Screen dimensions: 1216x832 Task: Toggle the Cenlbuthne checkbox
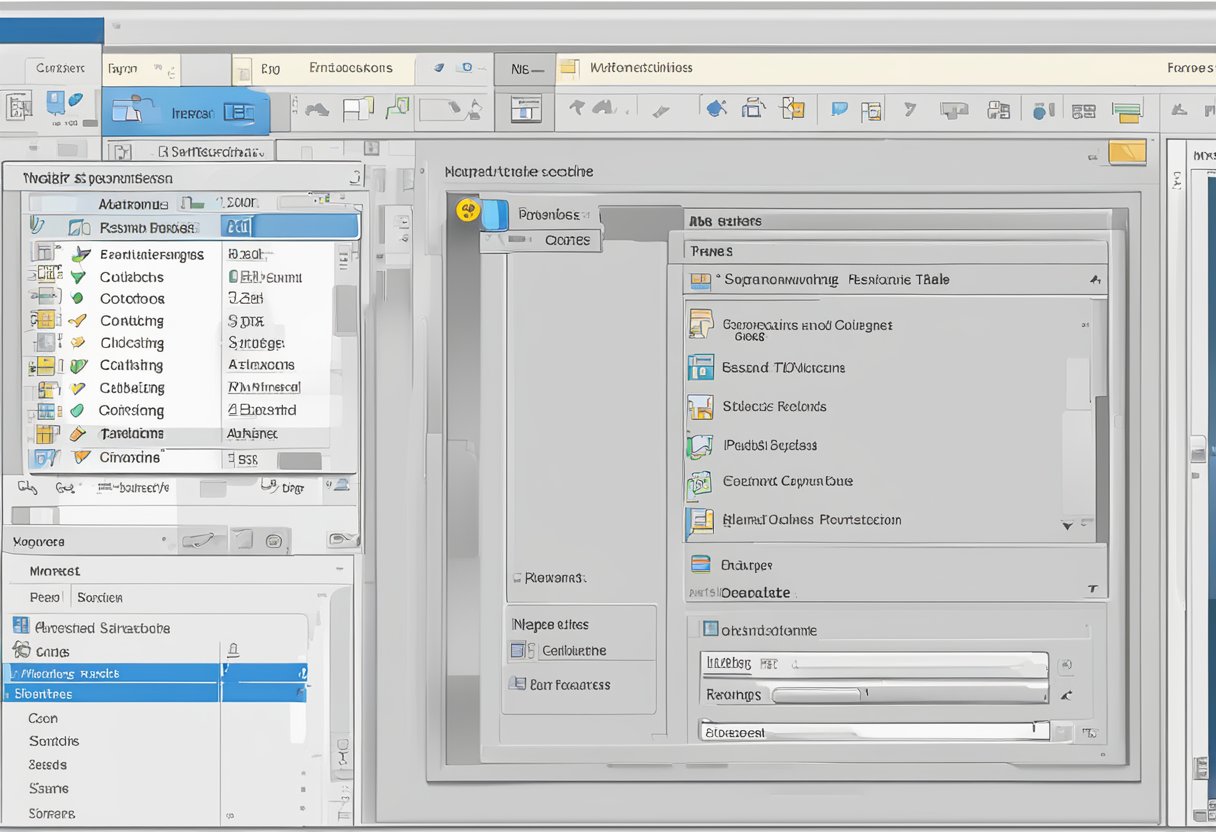click(518, 651)
